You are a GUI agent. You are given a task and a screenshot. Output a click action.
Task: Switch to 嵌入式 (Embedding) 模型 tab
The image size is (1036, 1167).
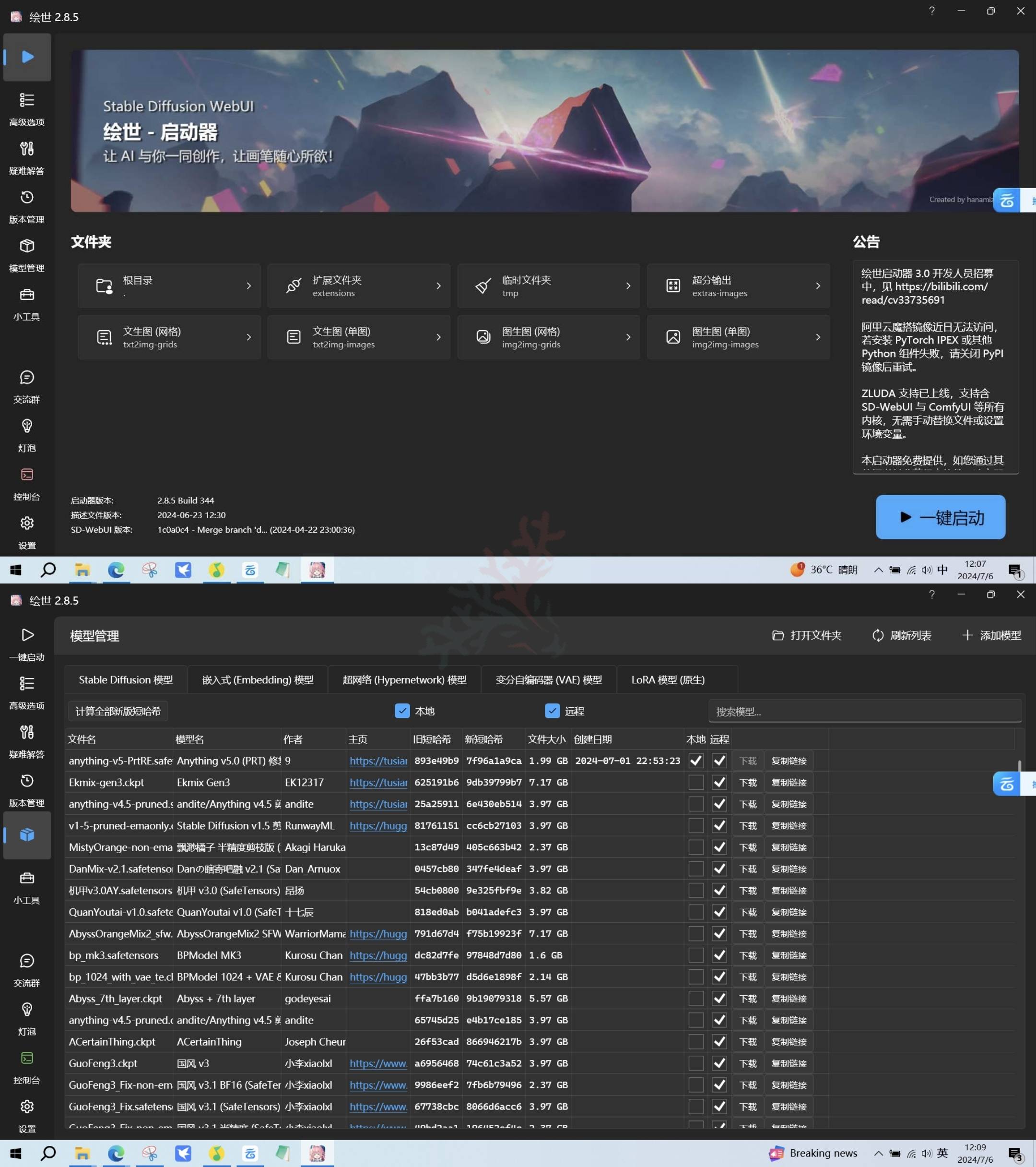coord(258,679)
